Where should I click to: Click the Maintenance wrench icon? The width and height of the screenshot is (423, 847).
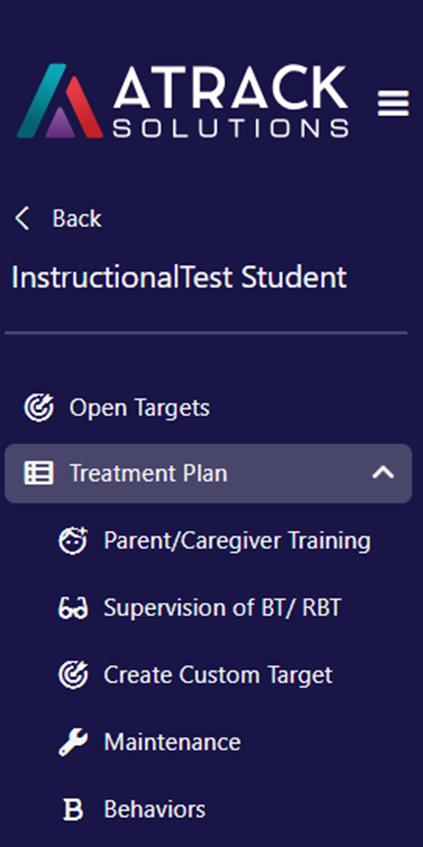click(73, 743)
